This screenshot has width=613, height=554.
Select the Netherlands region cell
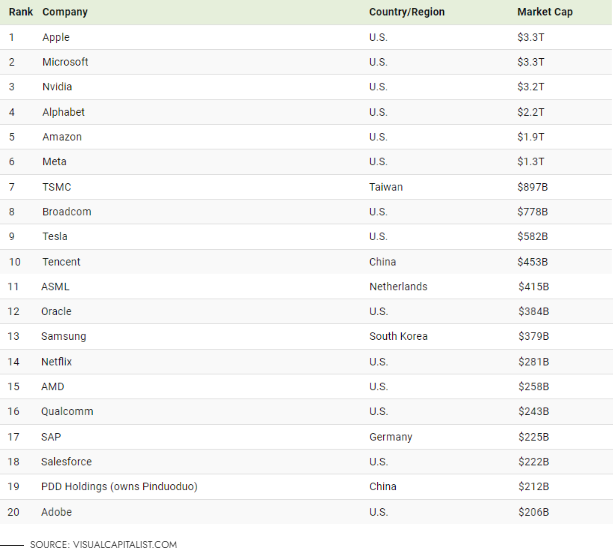coord(398,286)
